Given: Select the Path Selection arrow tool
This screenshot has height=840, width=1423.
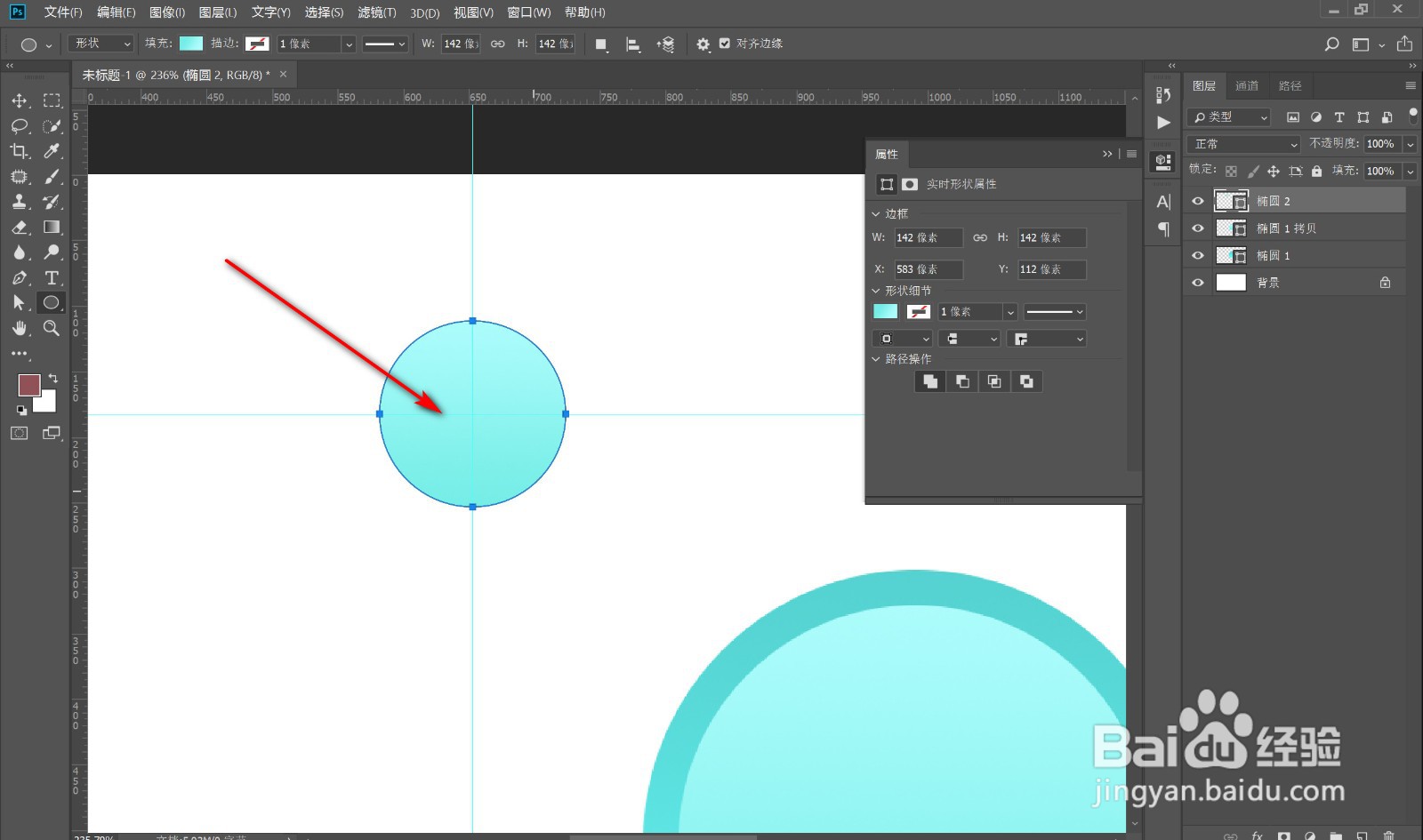Looking at the screenshot, I should click(20, 303).
